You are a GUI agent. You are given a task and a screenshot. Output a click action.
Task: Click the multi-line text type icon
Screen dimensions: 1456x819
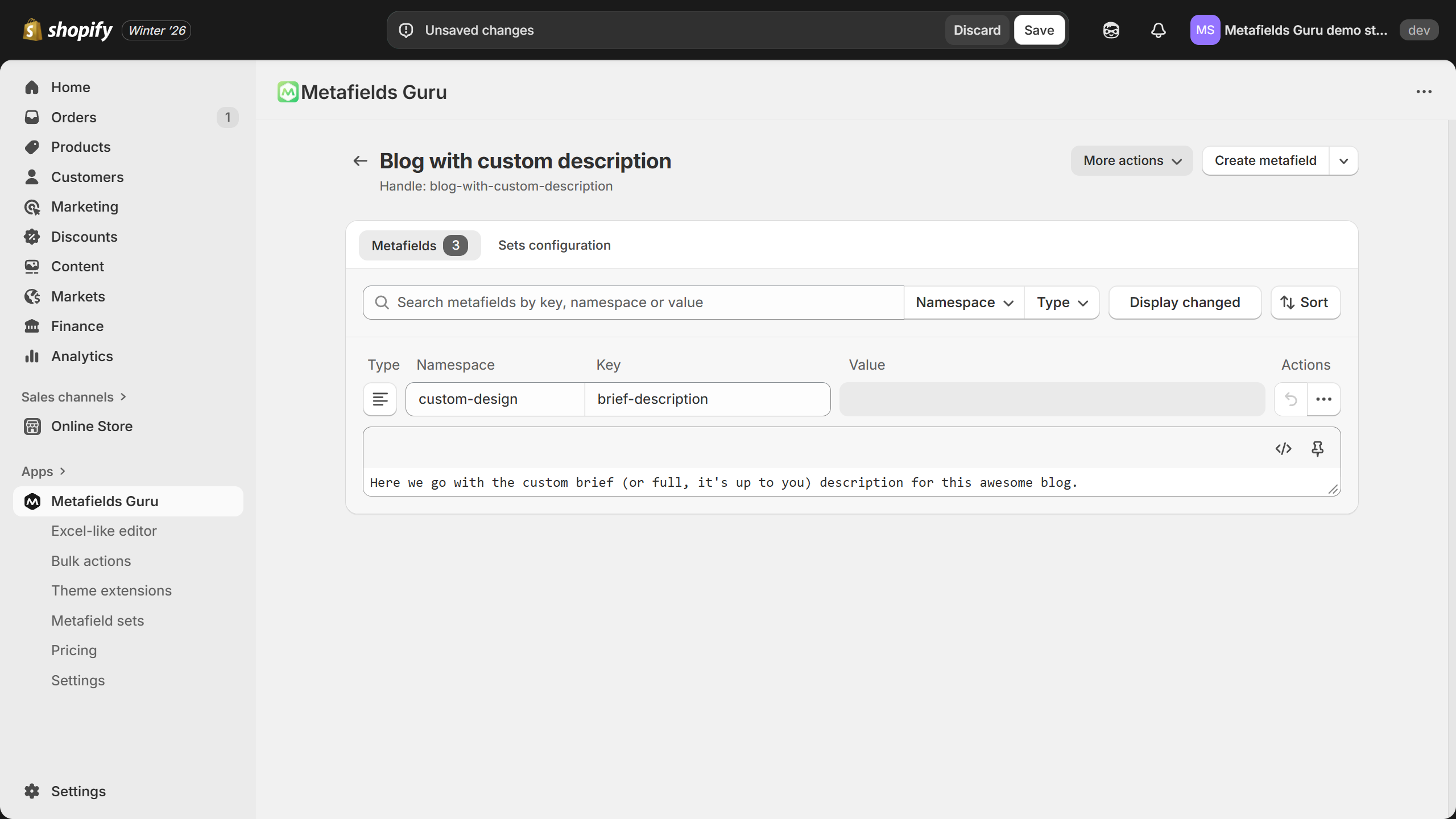(x=380, y=399)
